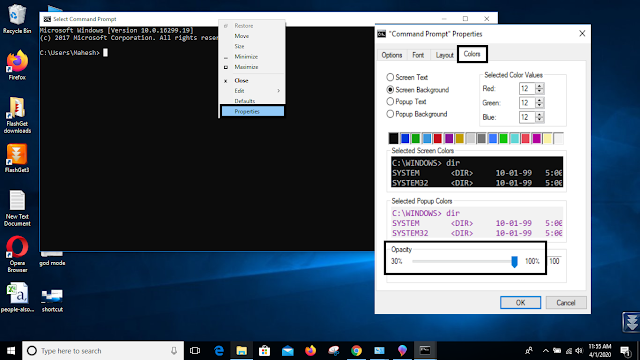Click the Red value input field

pos(527,89)
